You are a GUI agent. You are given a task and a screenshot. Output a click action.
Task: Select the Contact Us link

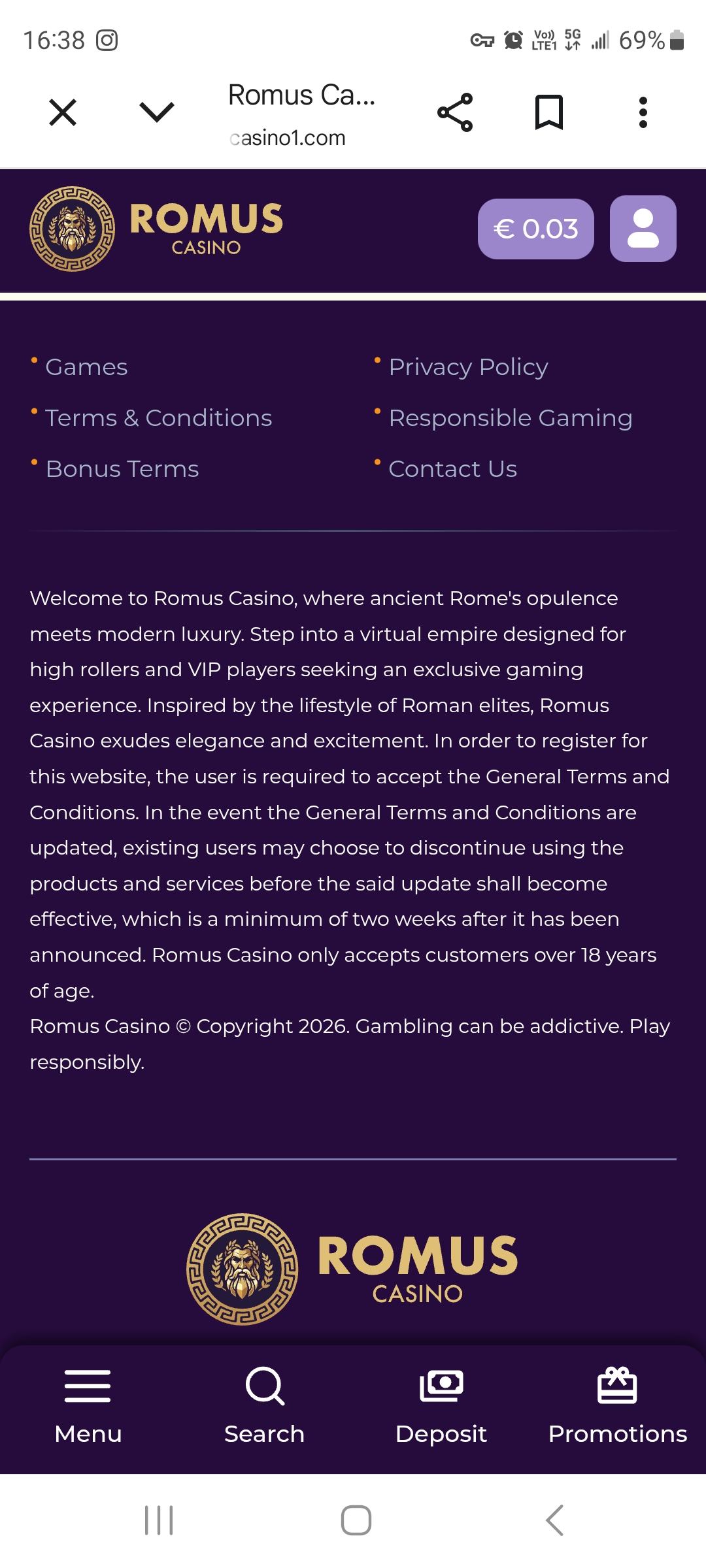(452, 469)
